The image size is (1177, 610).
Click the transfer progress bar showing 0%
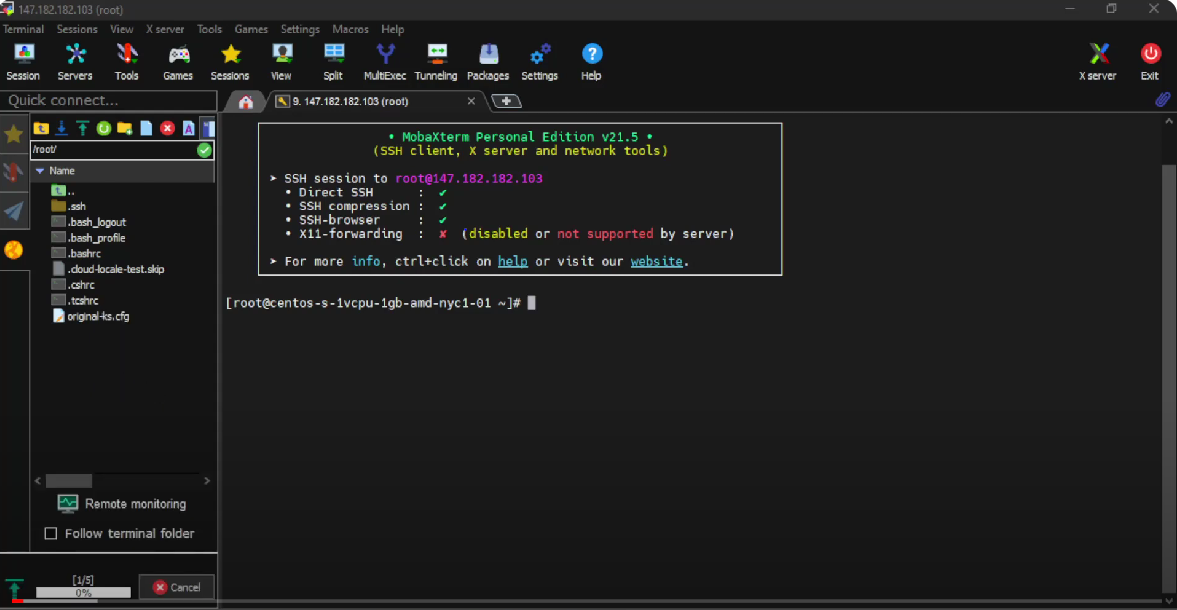[83, 593]
